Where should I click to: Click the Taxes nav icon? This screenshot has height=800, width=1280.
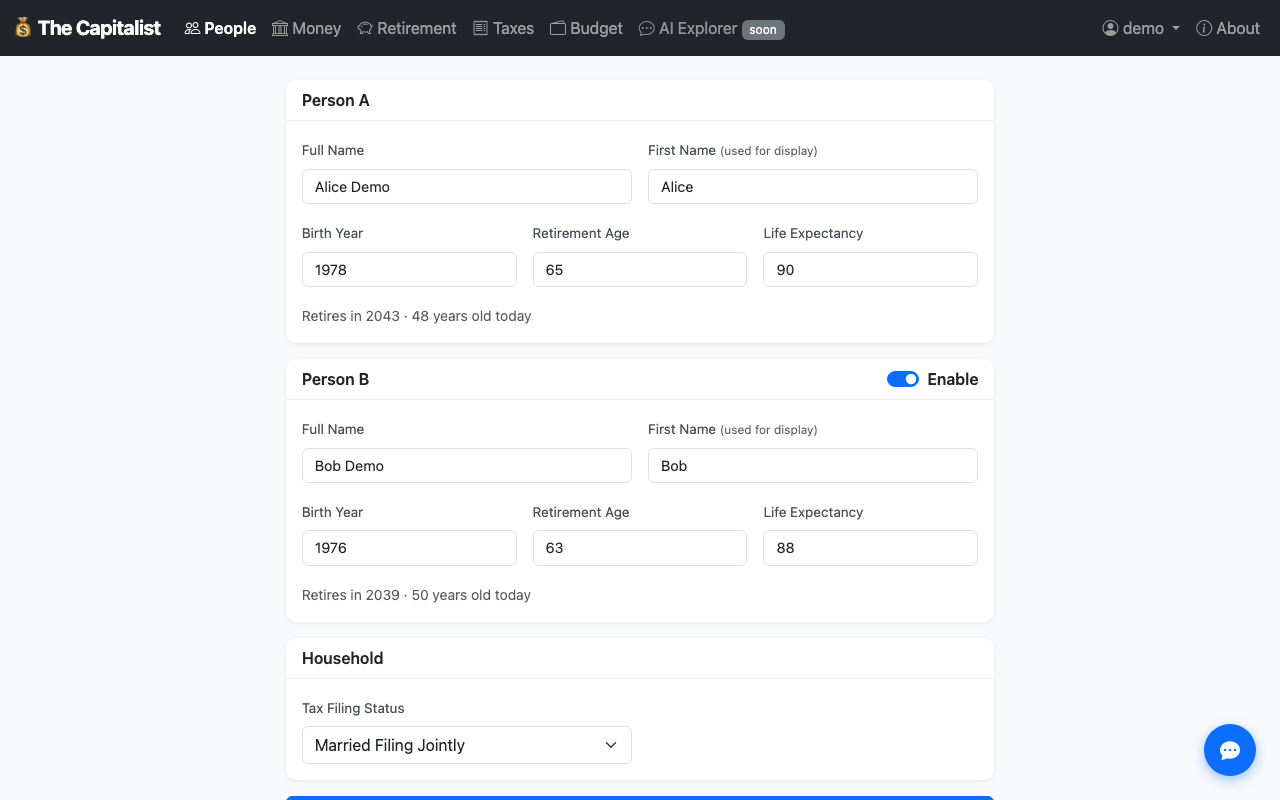[481, 28]
